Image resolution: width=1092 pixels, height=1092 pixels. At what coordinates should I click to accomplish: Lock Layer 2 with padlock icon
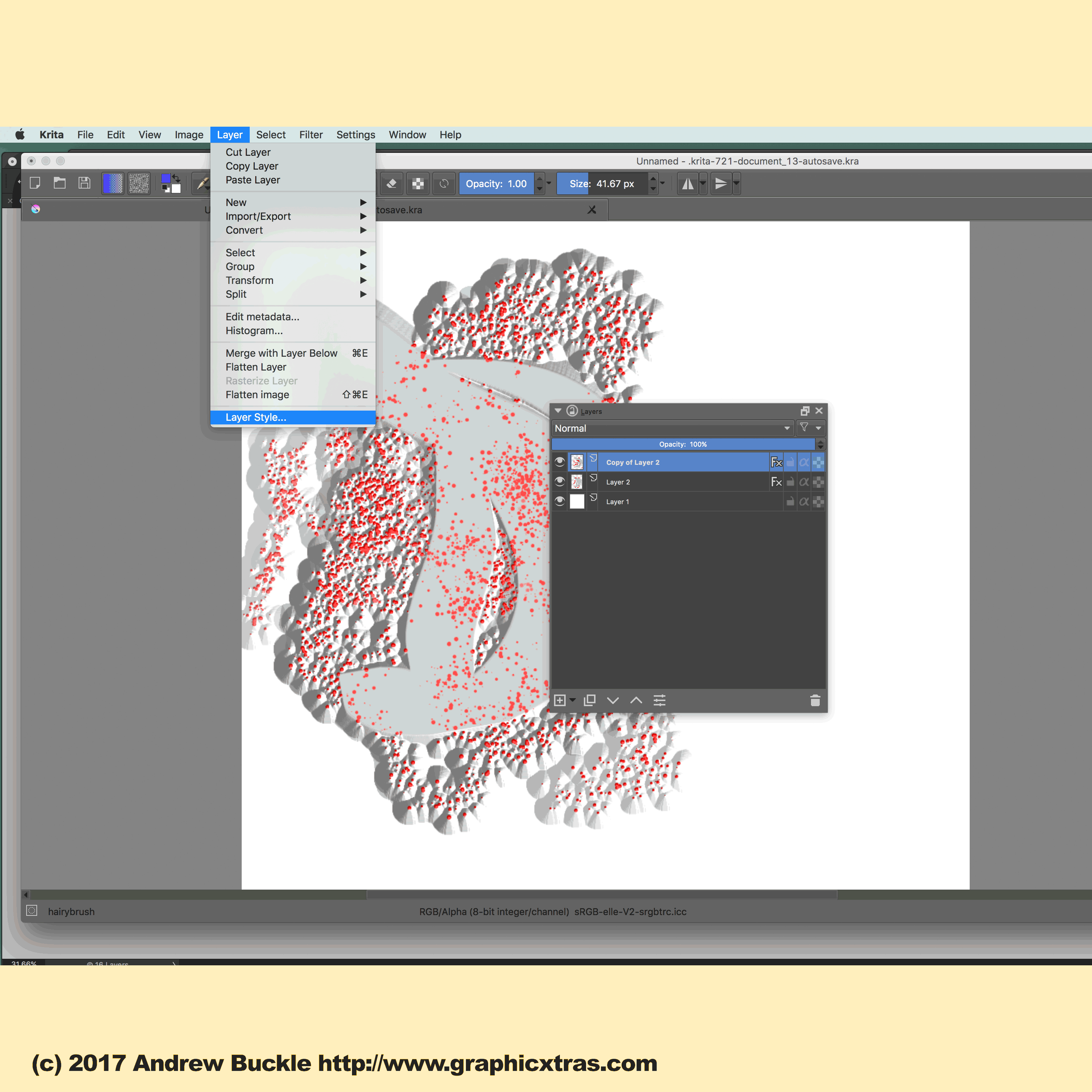point(790,482)
